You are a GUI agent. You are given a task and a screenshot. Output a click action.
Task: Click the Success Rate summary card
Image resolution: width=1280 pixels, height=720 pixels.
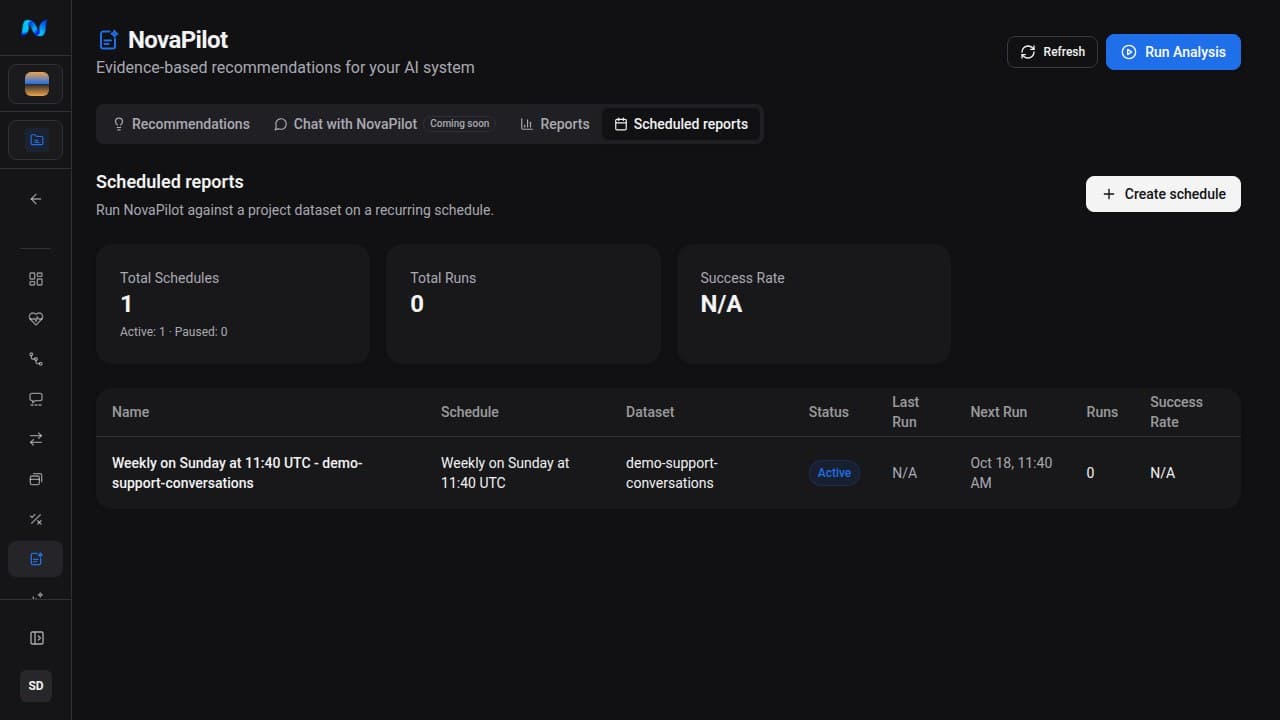tap(814, 304)
